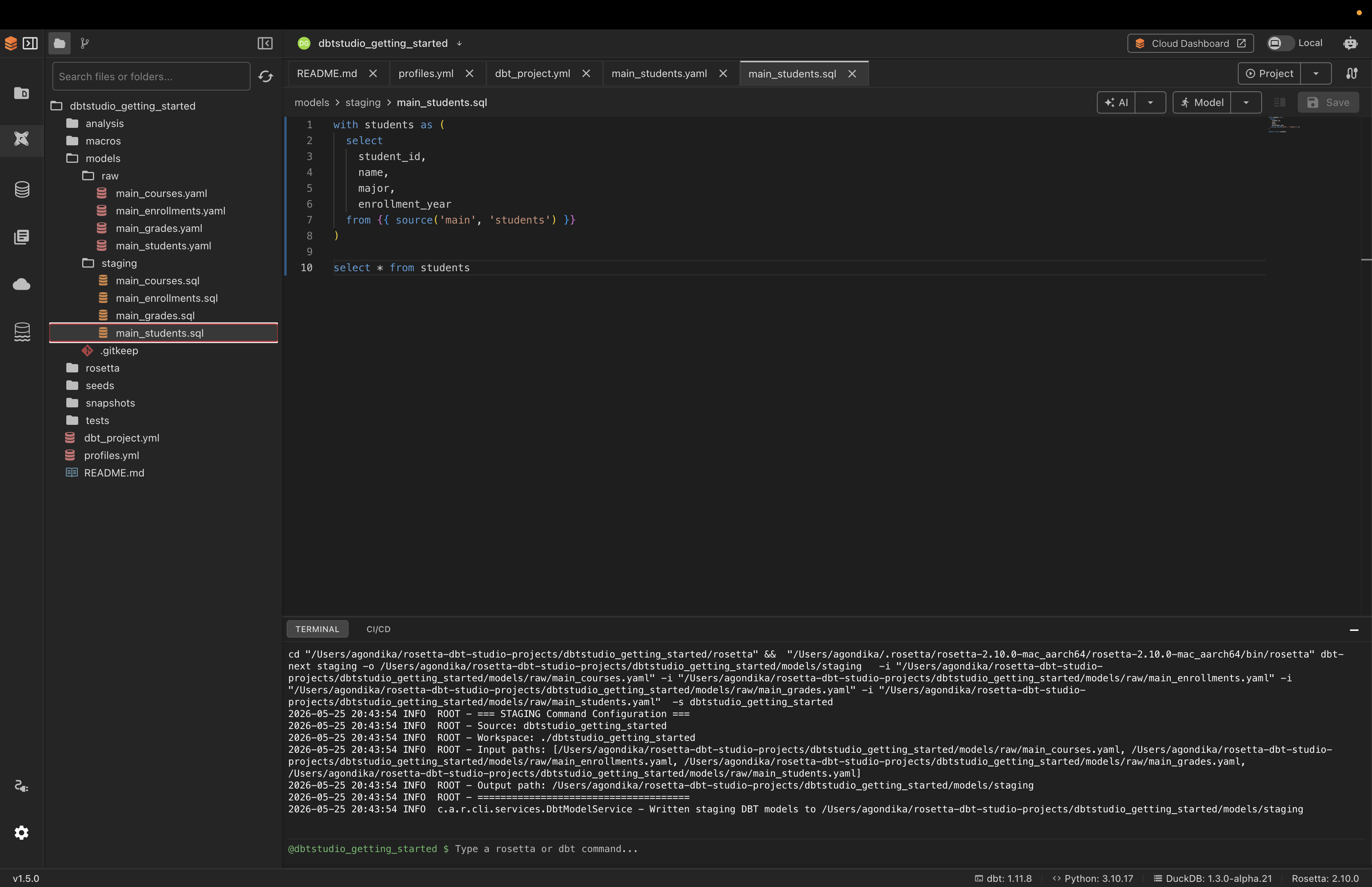
Task: Minimize the terminal panel
Action: [1354, 630]
